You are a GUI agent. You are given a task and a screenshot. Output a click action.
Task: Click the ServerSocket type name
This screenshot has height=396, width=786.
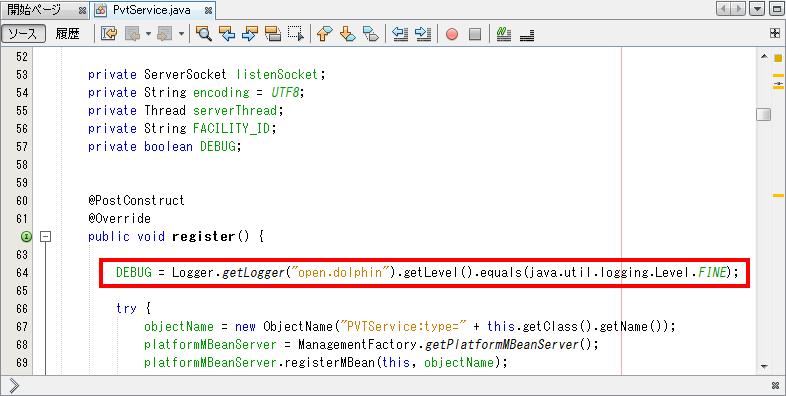click(185, 75)
